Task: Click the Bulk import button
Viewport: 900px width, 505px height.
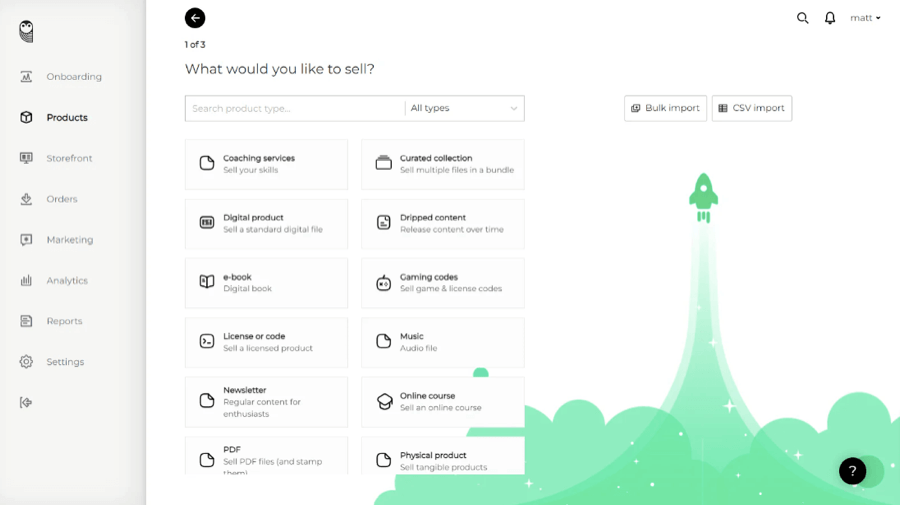Action: pyautogui.click(x=665, y=108)
